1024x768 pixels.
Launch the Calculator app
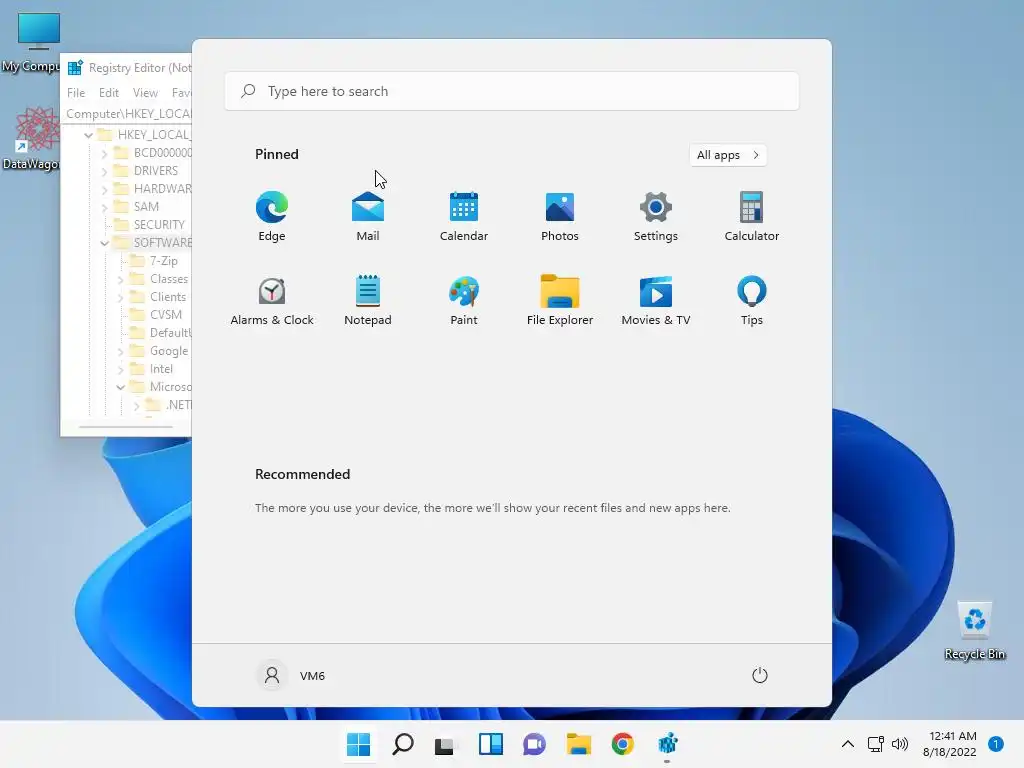click(752, 216)
